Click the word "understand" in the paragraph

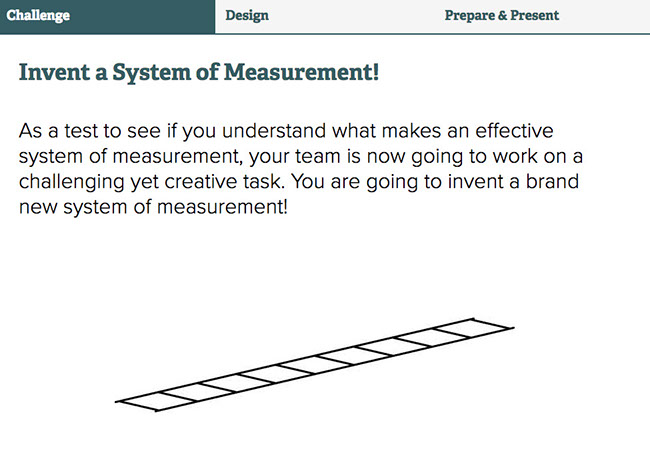coord(274,131)
